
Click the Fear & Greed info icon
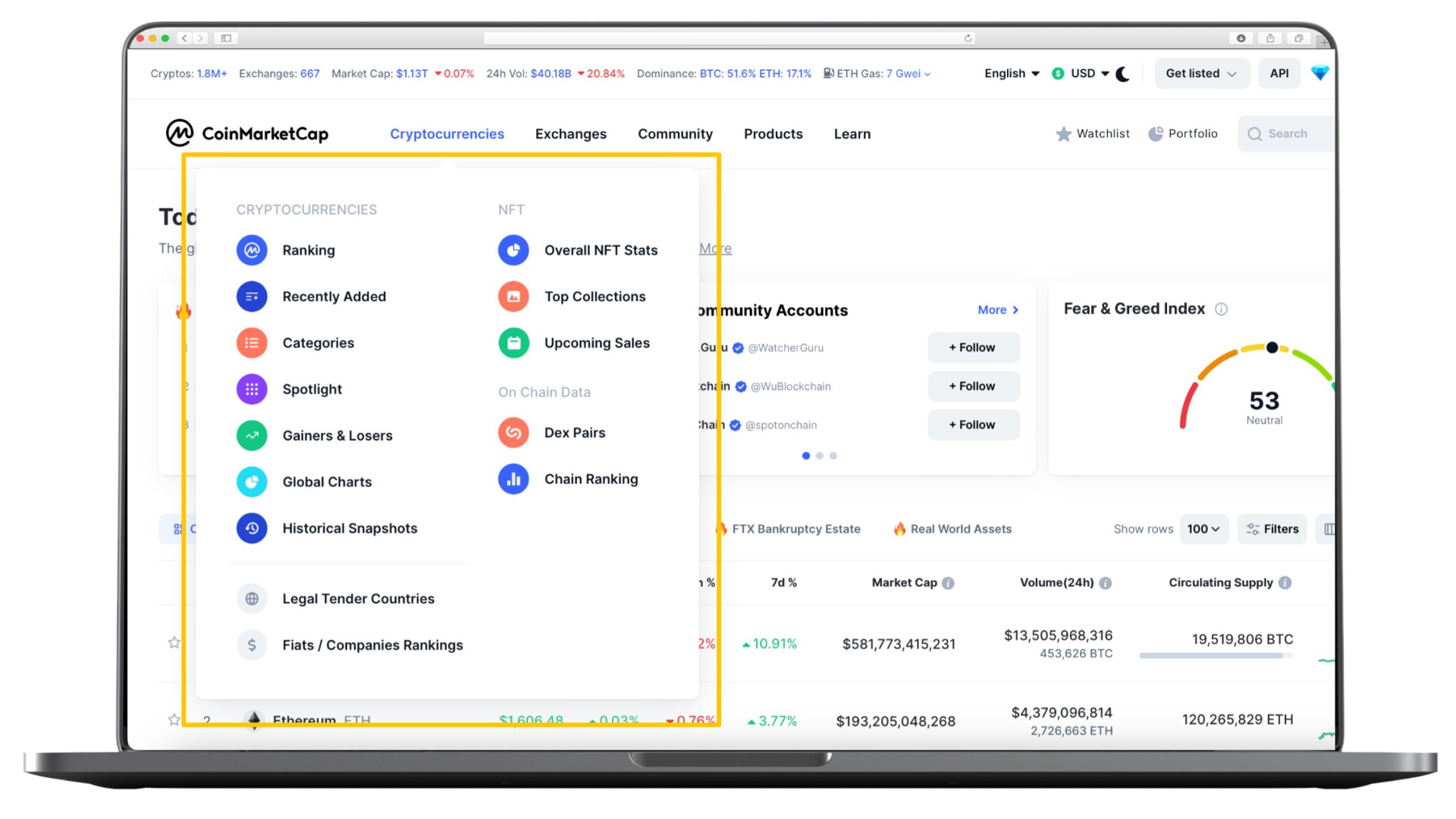[1221, 309]
